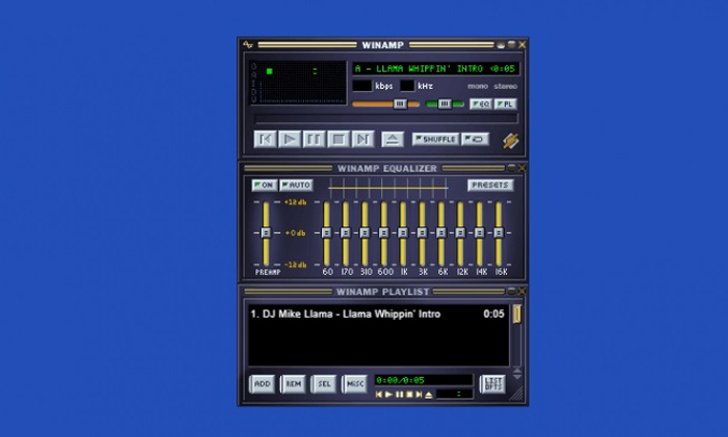Click the 60 Hz band slider handle
This screenshot has height=437, width=728.
click(326, 232)
